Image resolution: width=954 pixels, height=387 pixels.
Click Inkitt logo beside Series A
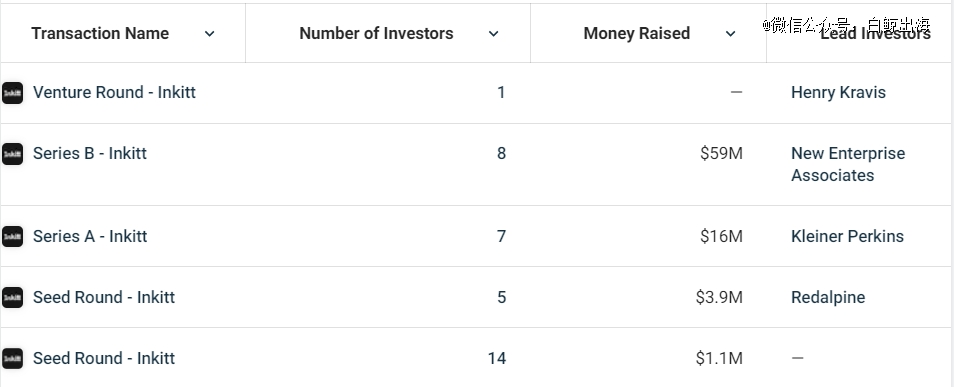(12, 237)
